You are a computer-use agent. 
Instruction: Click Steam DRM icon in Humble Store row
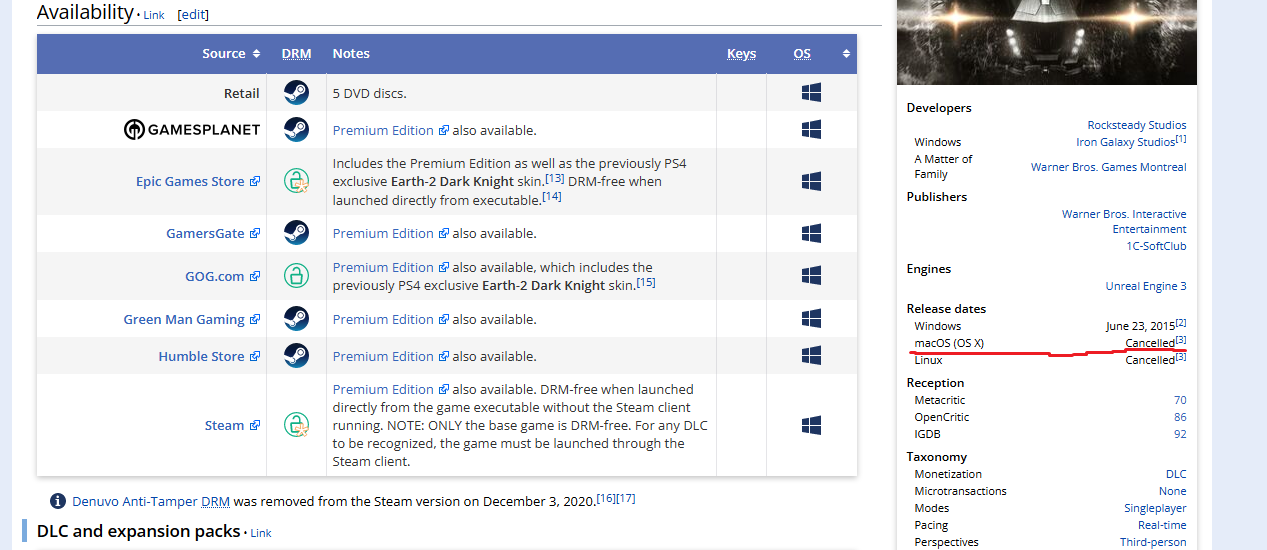point(296,356)
